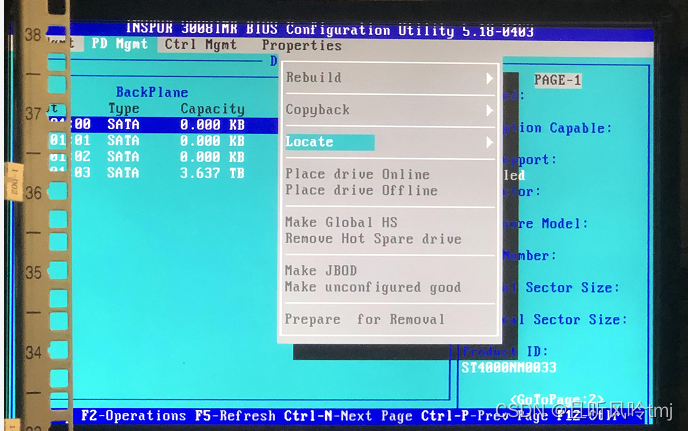This screenshot has width=688, height=431.
Task: Click the BackPlane label
Action: coord(152,92)
